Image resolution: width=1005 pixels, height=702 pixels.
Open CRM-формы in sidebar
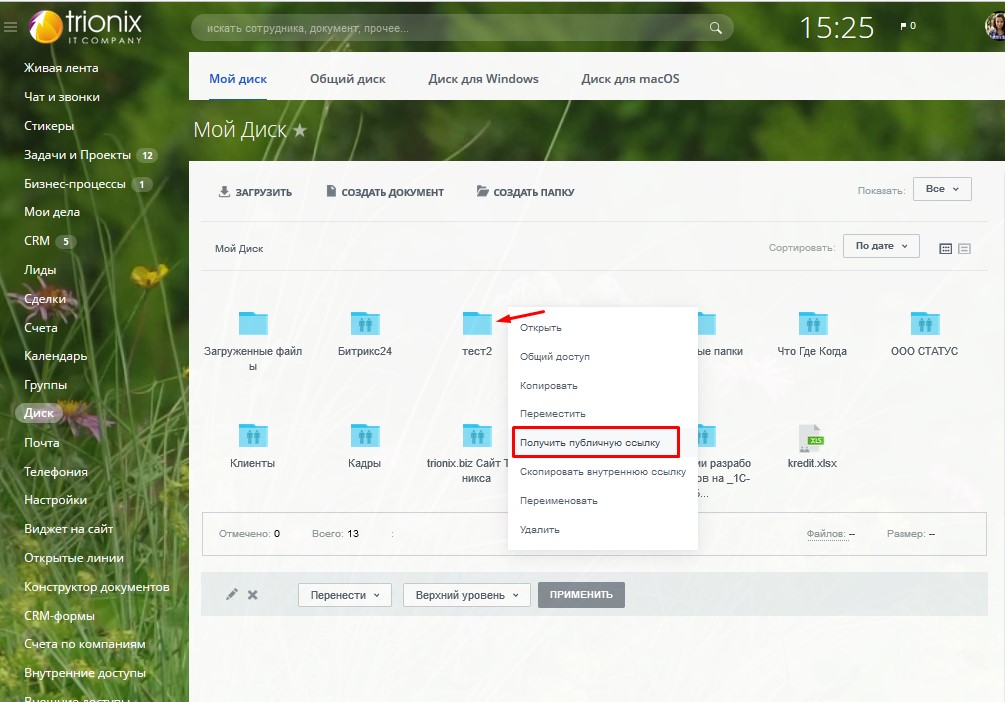[x=59, y=615]
